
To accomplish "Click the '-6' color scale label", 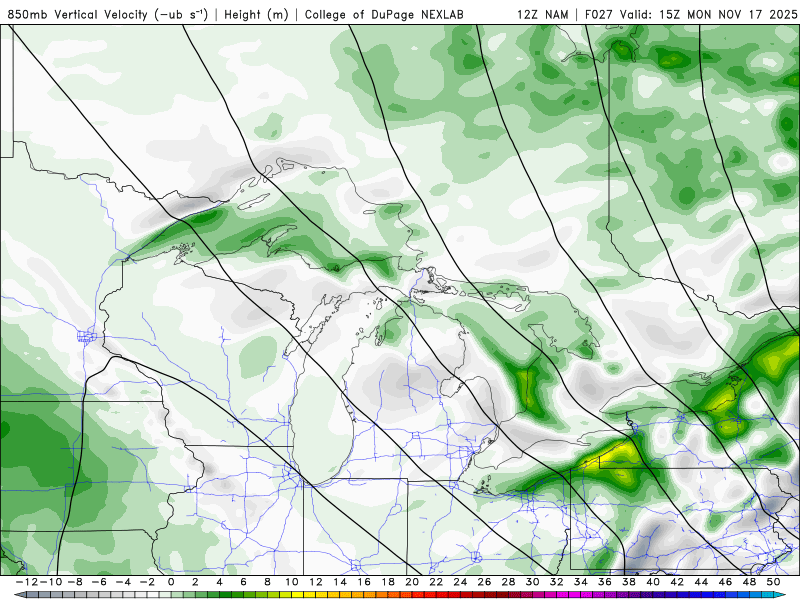I will pos(98,582).
